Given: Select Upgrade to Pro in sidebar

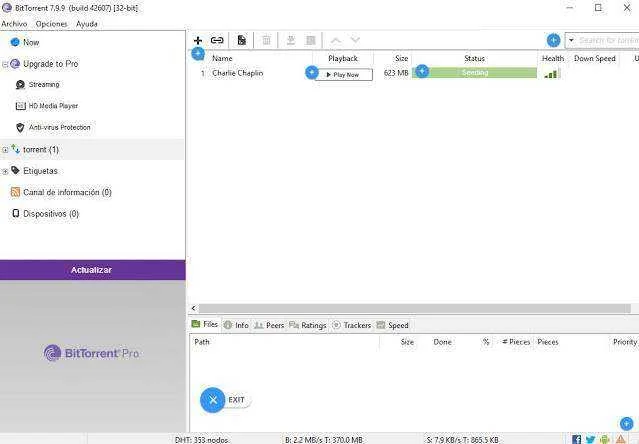Looking at the screenshot, I should click(x=51, y=64).
